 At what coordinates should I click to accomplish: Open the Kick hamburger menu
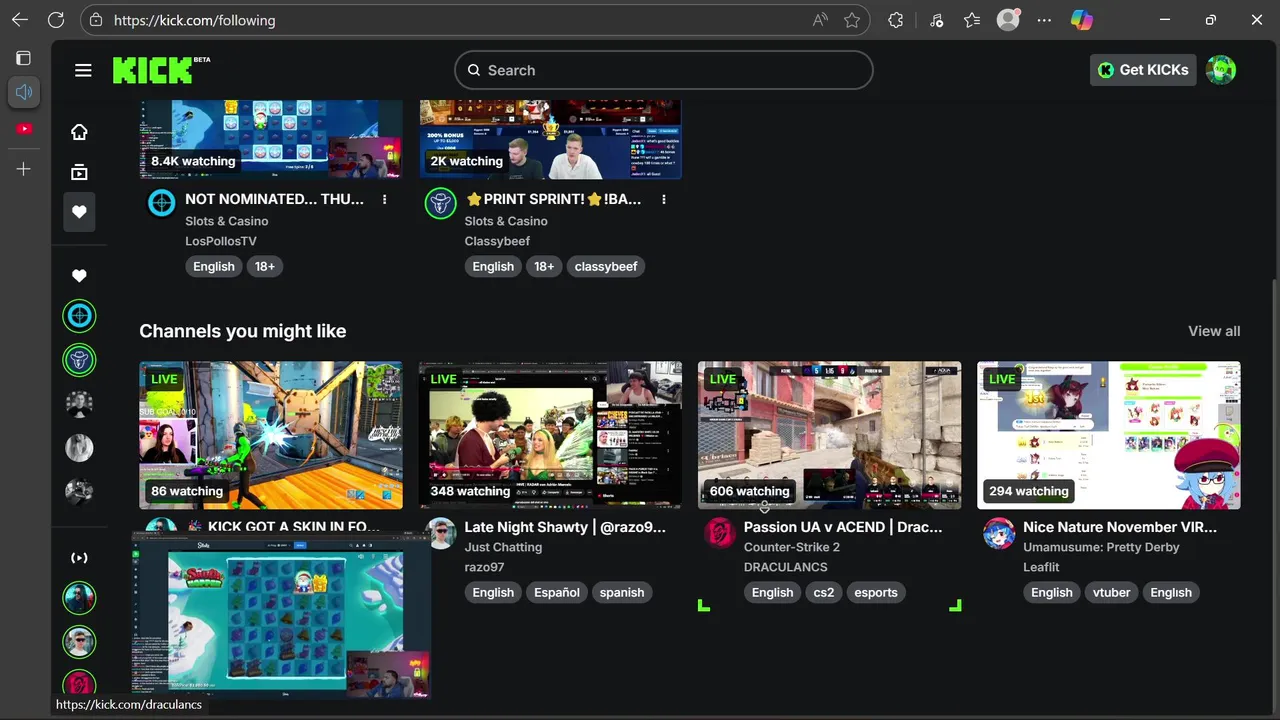[83, 70]
